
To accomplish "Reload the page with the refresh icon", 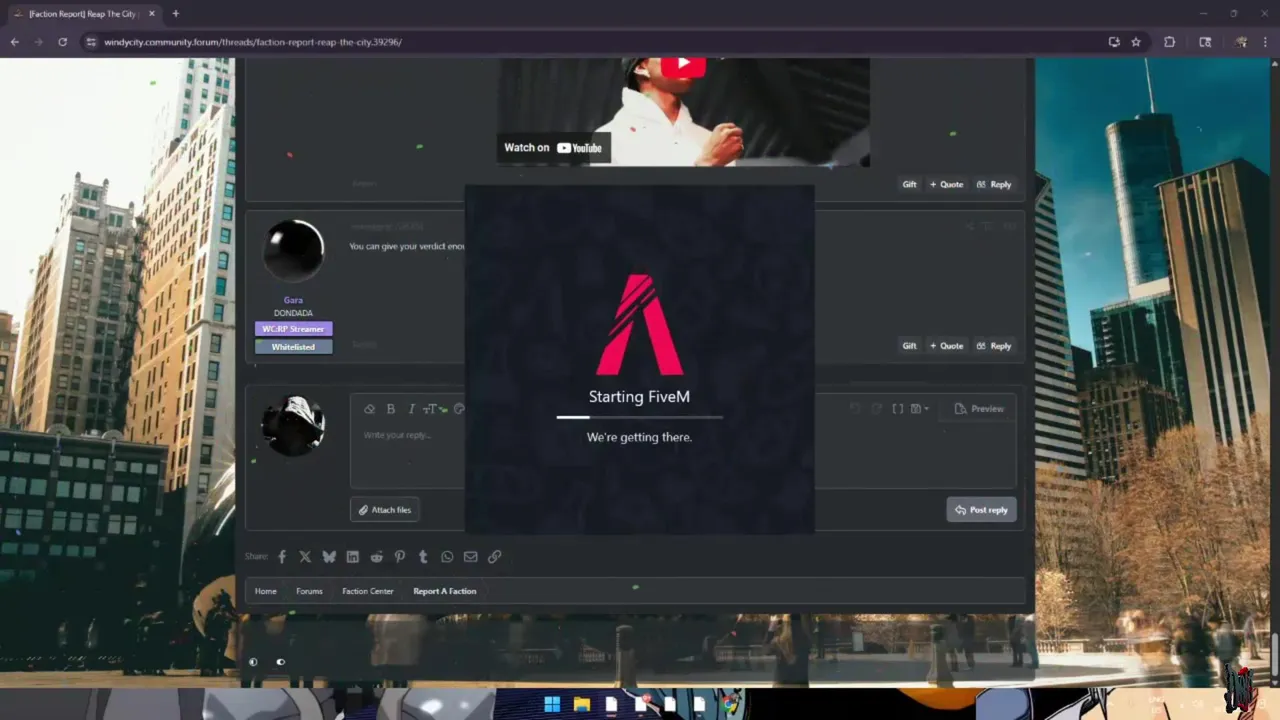I will pos(62,42).
